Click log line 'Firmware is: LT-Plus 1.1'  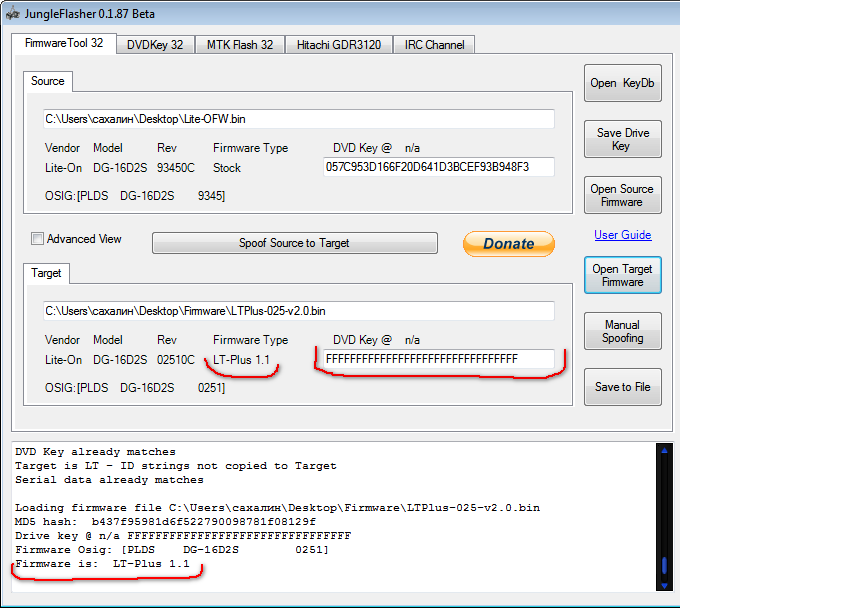pos(102,564)
